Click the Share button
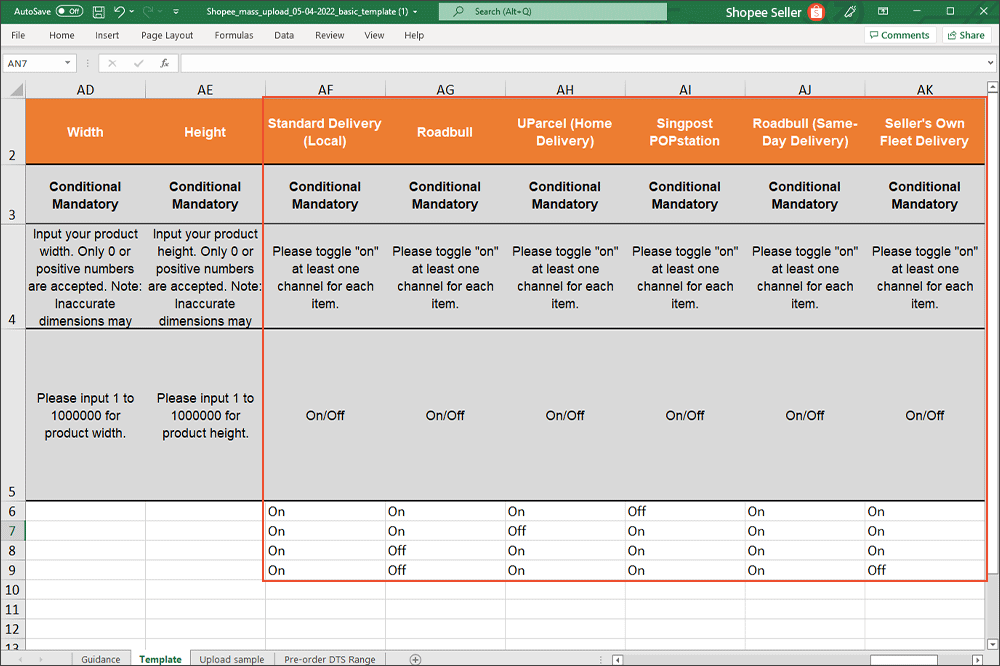This screenshot has height=666, width=1000. [x=964, y=35]
